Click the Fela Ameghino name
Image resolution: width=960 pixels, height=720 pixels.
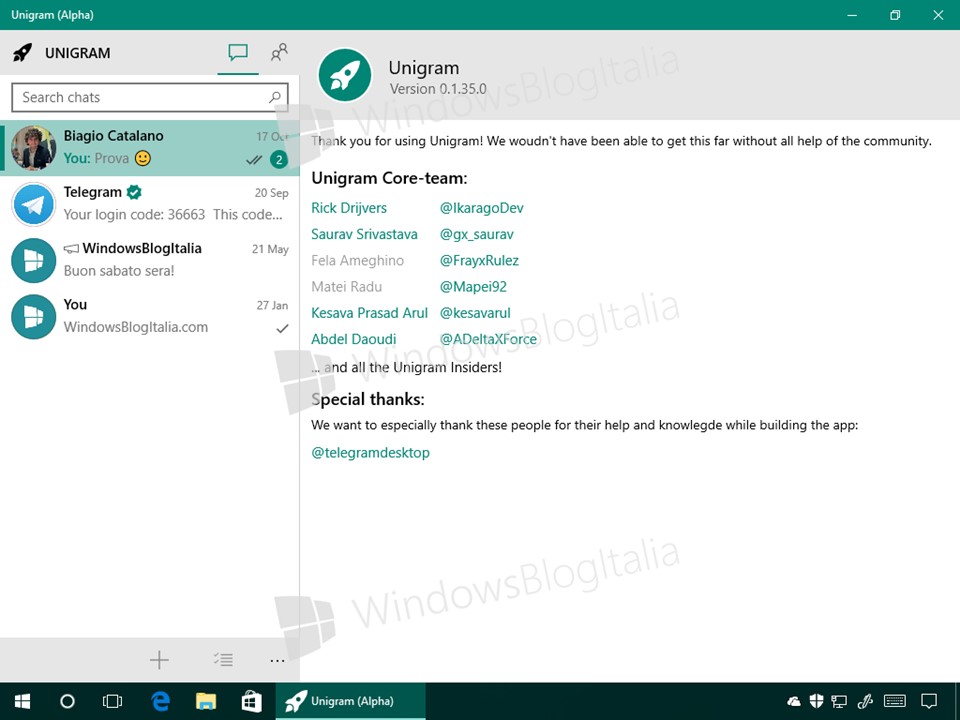coord(358,261)
